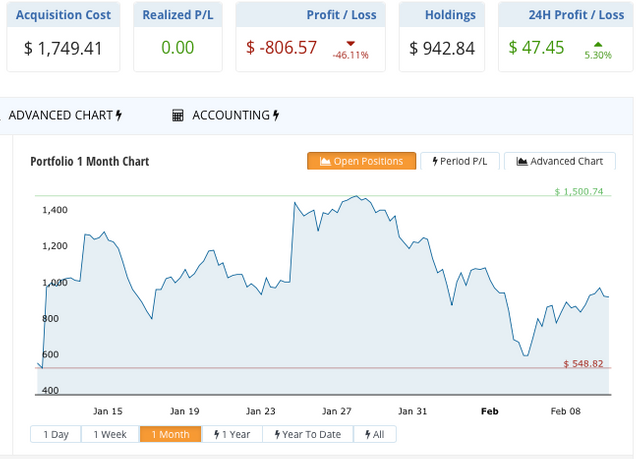Click the area chart icon in Advanced Chart button

point(521,161)
